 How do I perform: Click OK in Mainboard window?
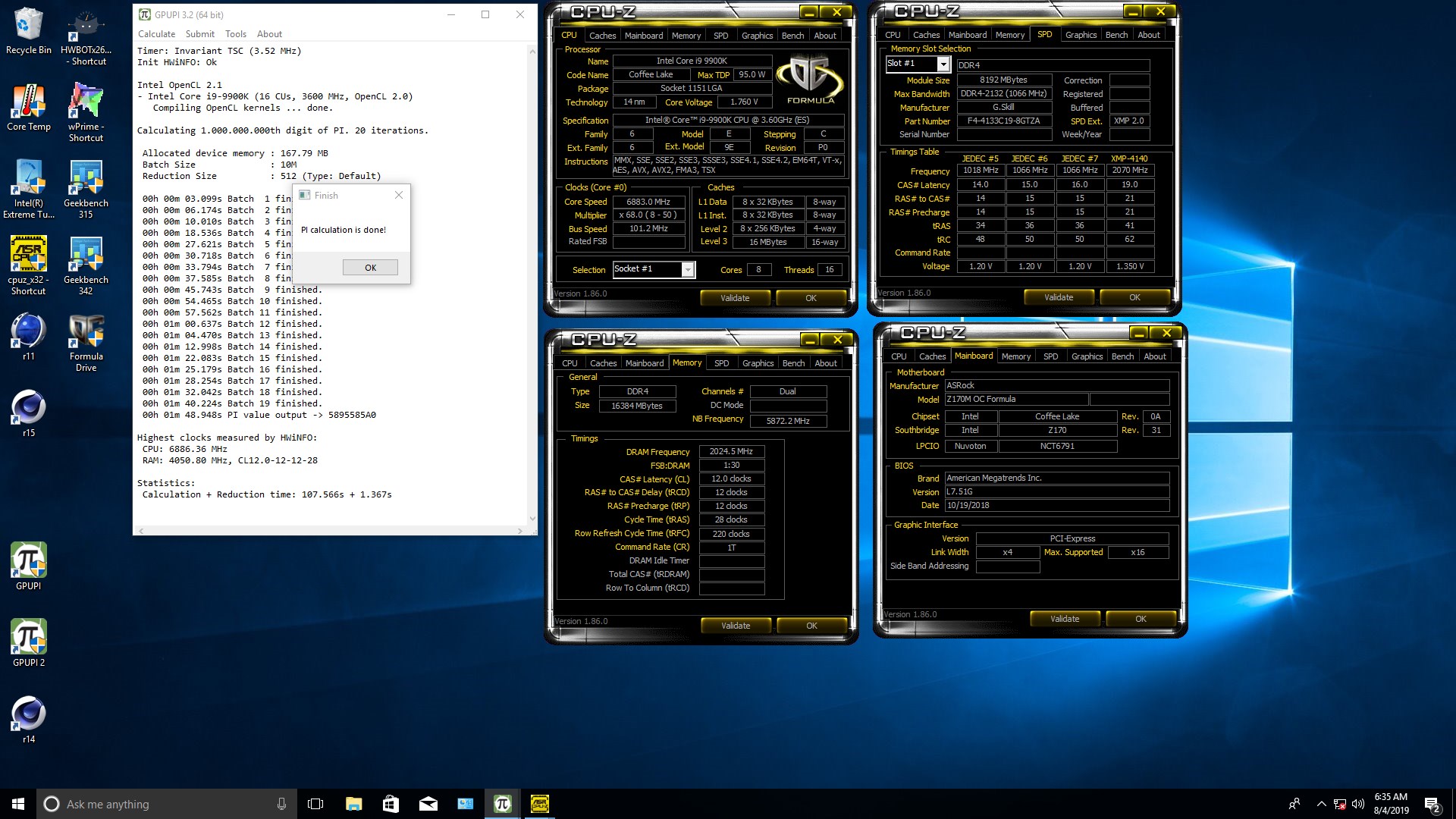pyautogui.click(x=1141, y=619)
